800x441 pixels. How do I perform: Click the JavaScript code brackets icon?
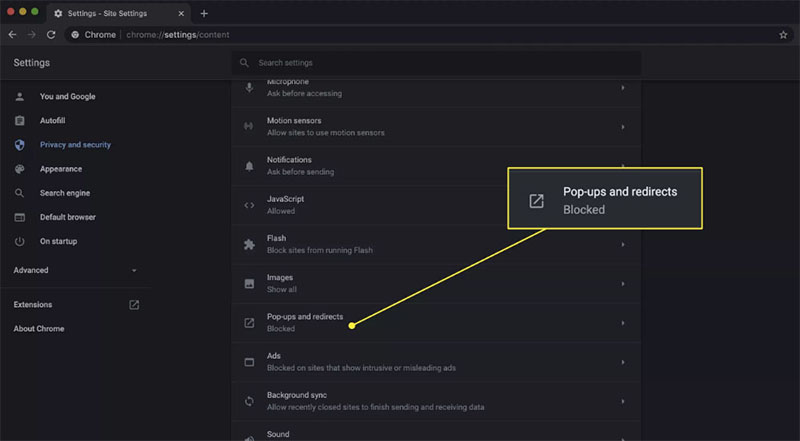pos(249,205)
